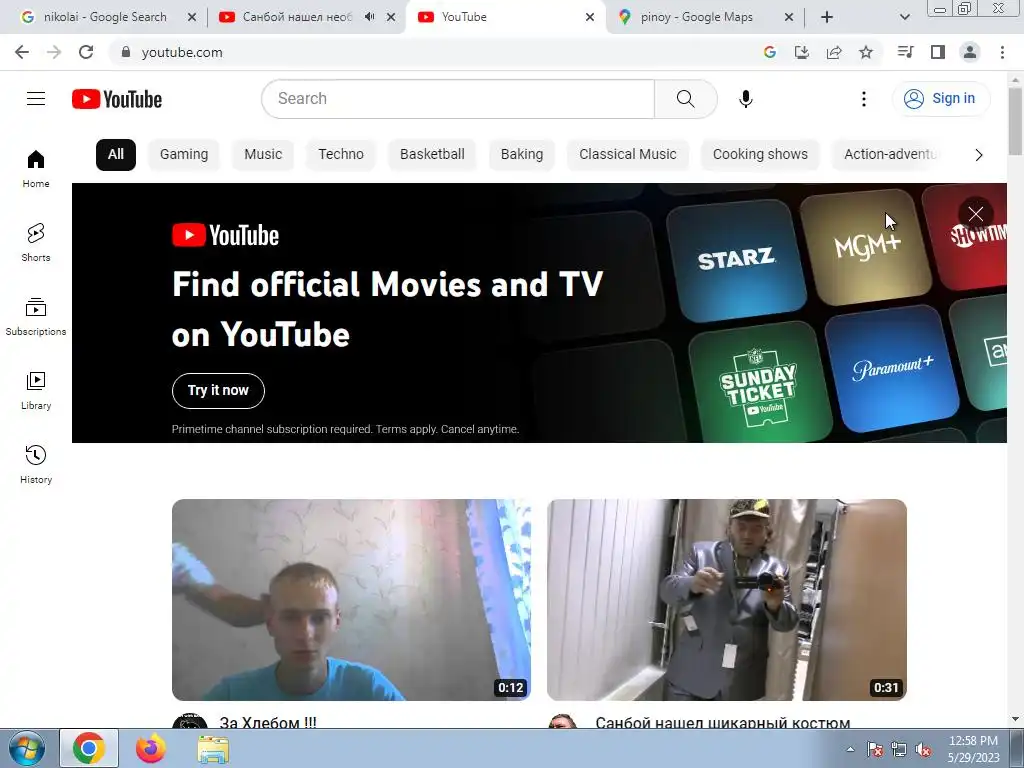Switch to the pinoy Google Maps tab
Screen dimensions: 1024x768
point(697,17)
